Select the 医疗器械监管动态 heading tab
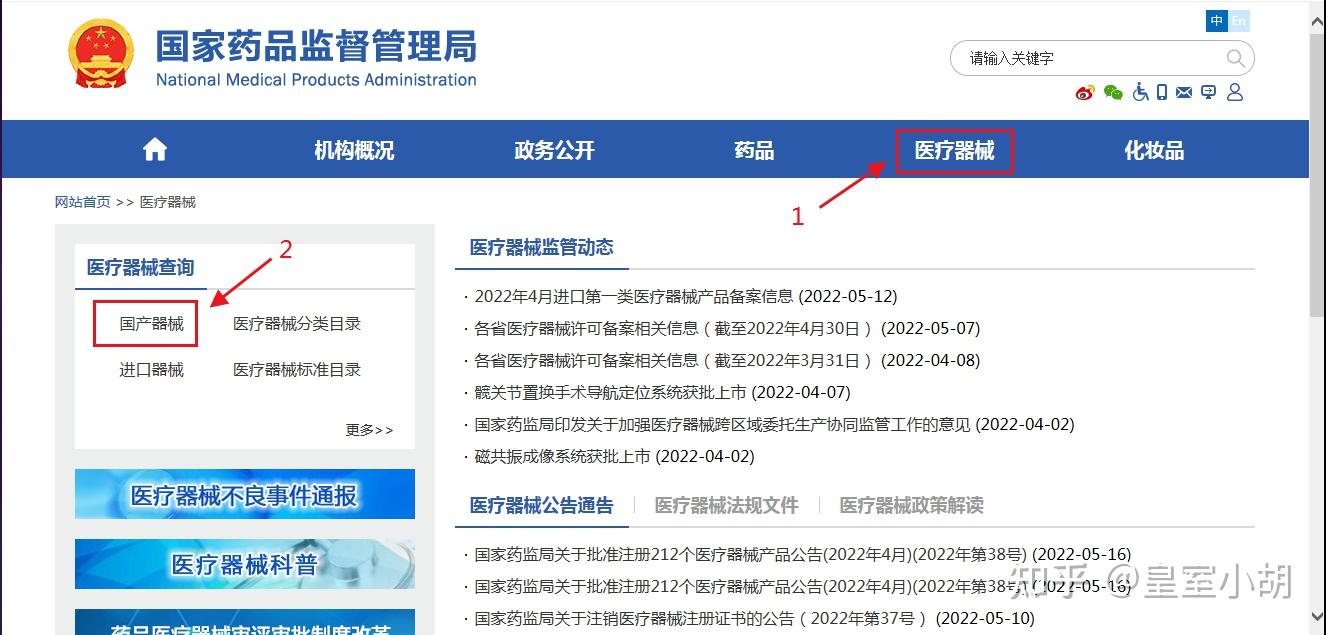 (542, 247)
